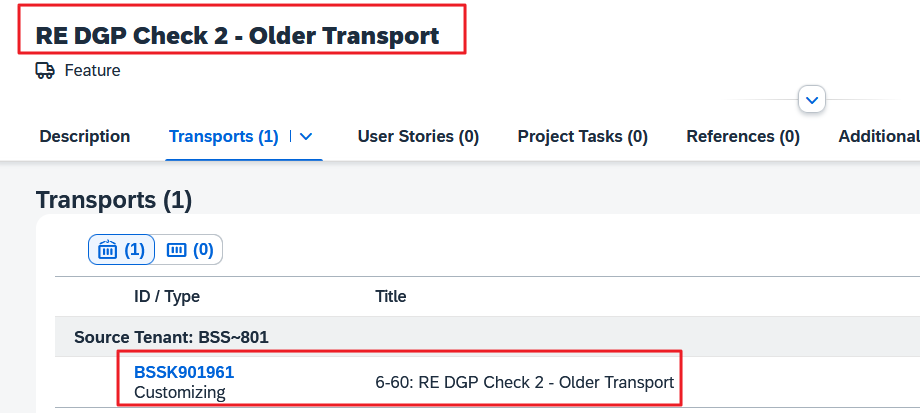Expand the Transports tab dropdown arrow

(x=306, y=136)
